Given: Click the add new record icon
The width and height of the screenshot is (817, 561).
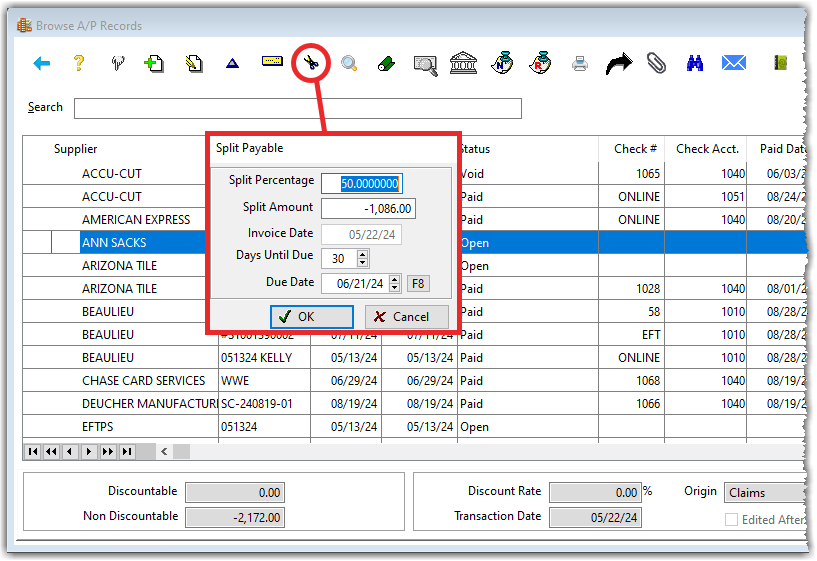Looking at the screenshot, I should pos(154,64).
